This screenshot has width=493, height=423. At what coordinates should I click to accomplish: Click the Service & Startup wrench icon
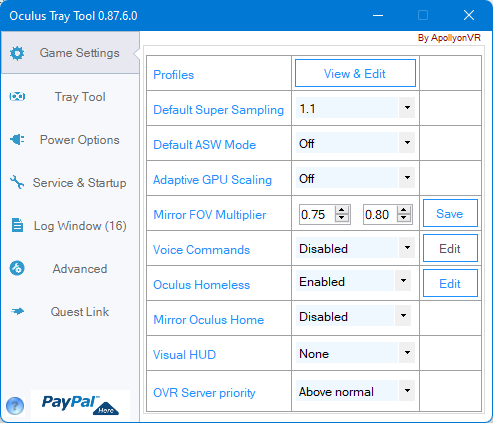[x=17, y=182]
